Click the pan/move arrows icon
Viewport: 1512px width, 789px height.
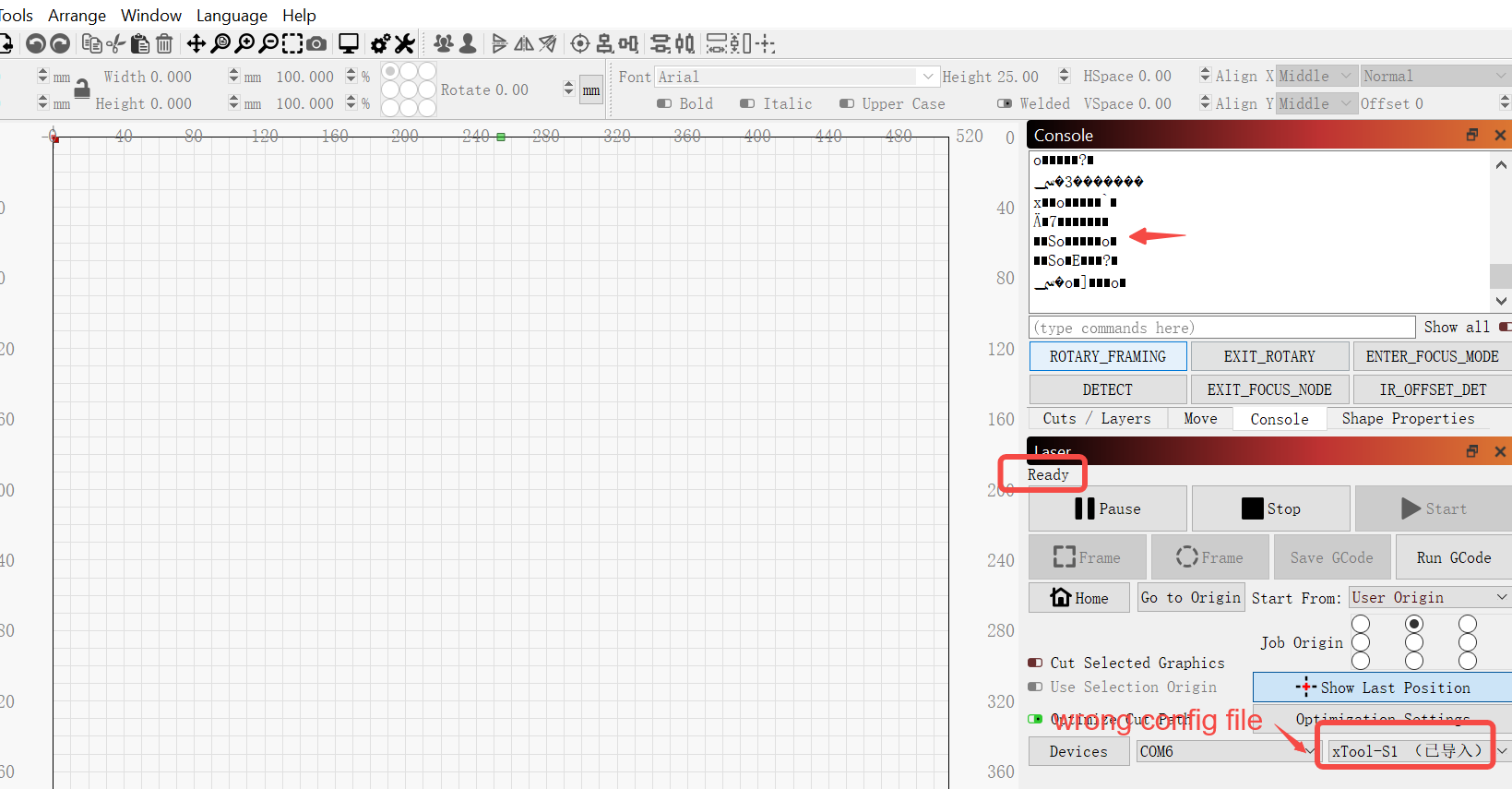(x=196, y=43)
